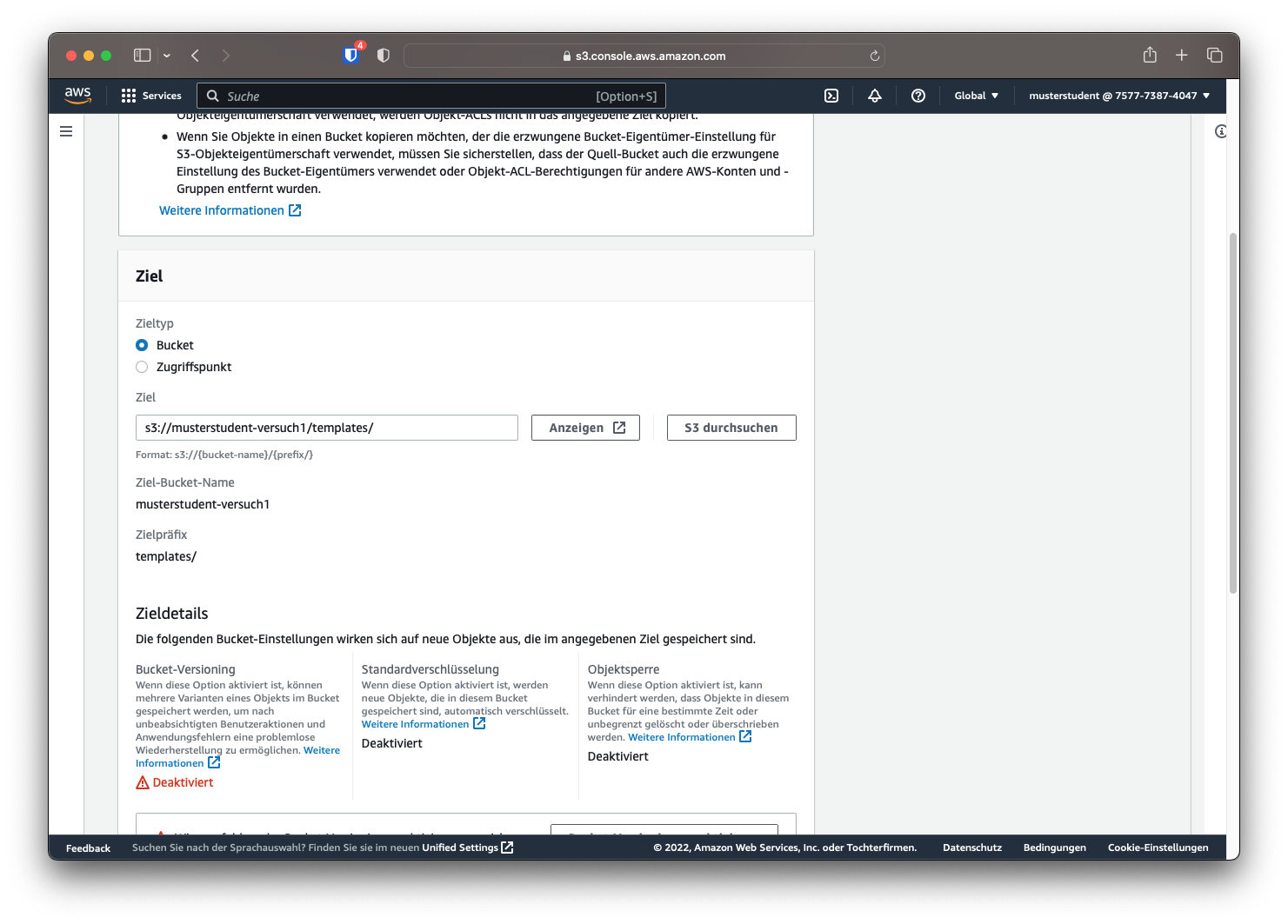This screenshot has width=1288, height=924.
Task: Click Deaktiviert under Objektsperre
Action: (618, 756)
